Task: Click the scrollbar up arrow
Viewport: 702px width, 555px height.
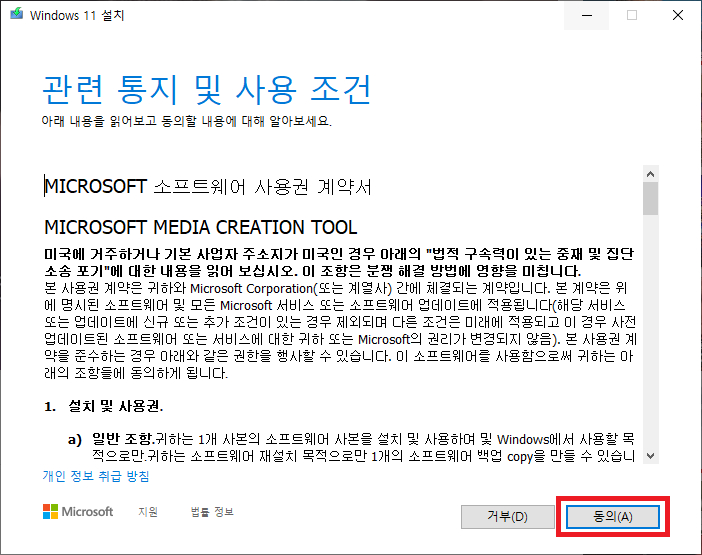Action: click(x=651, y=174)
